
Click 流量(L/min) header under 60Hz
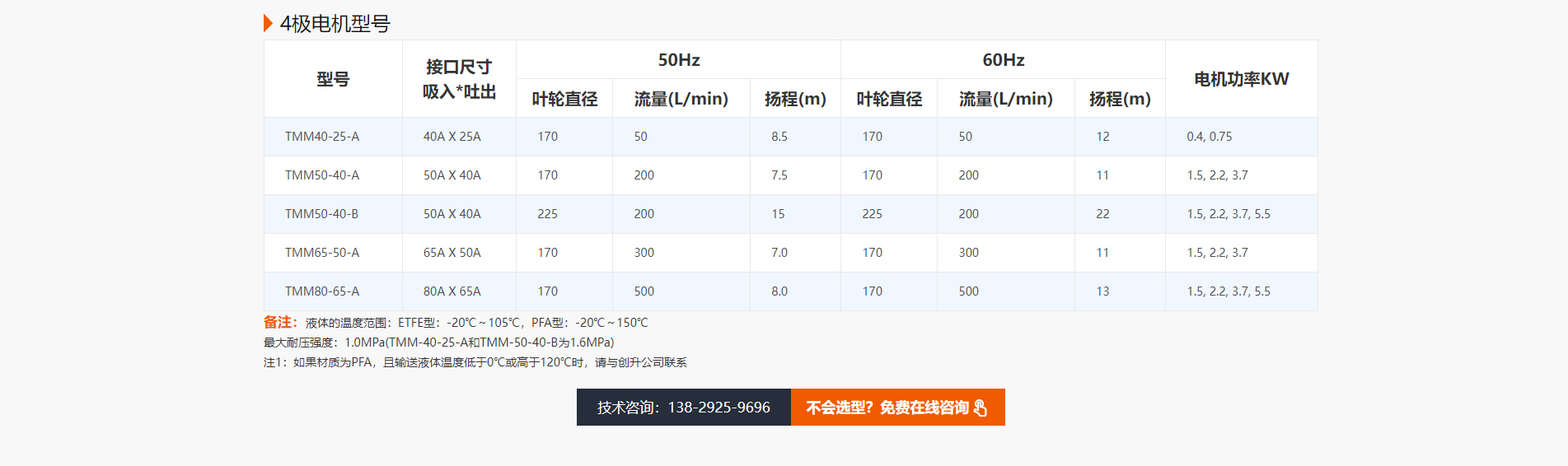pos(1005,99)
